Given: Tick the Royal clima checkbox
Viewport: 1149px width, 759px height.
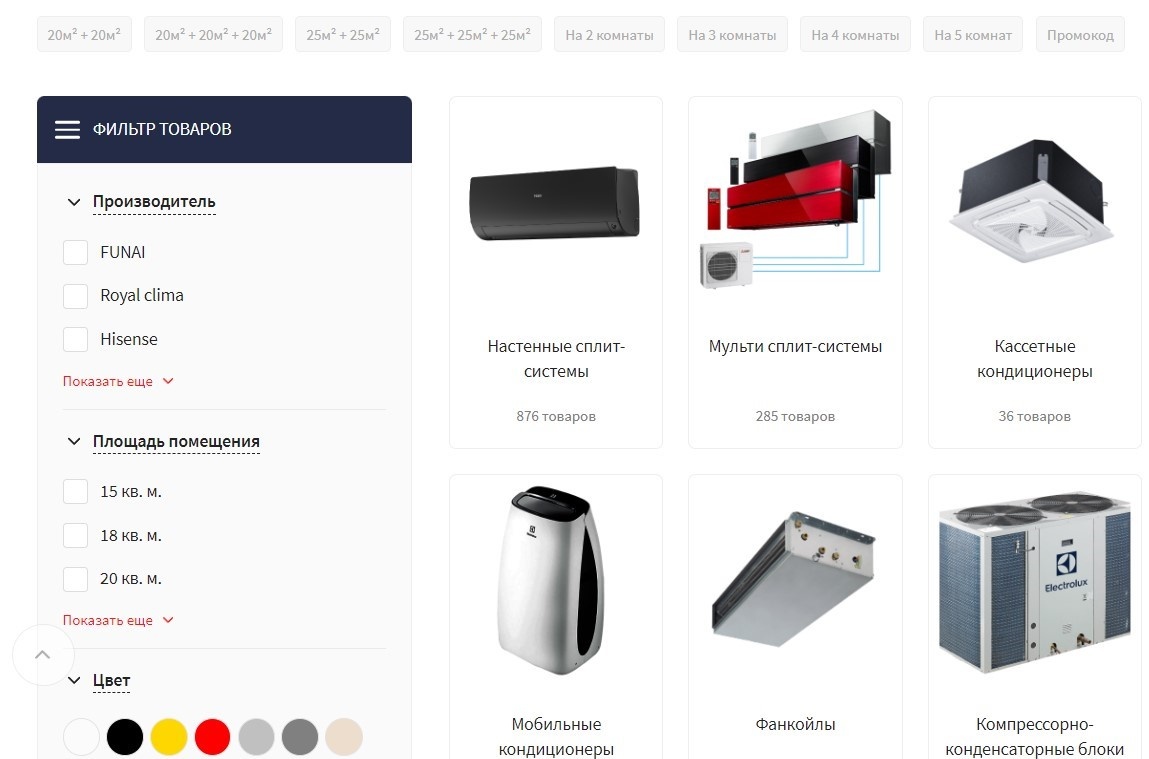Looking at the screenshot, I should click(x=75, y=296).
